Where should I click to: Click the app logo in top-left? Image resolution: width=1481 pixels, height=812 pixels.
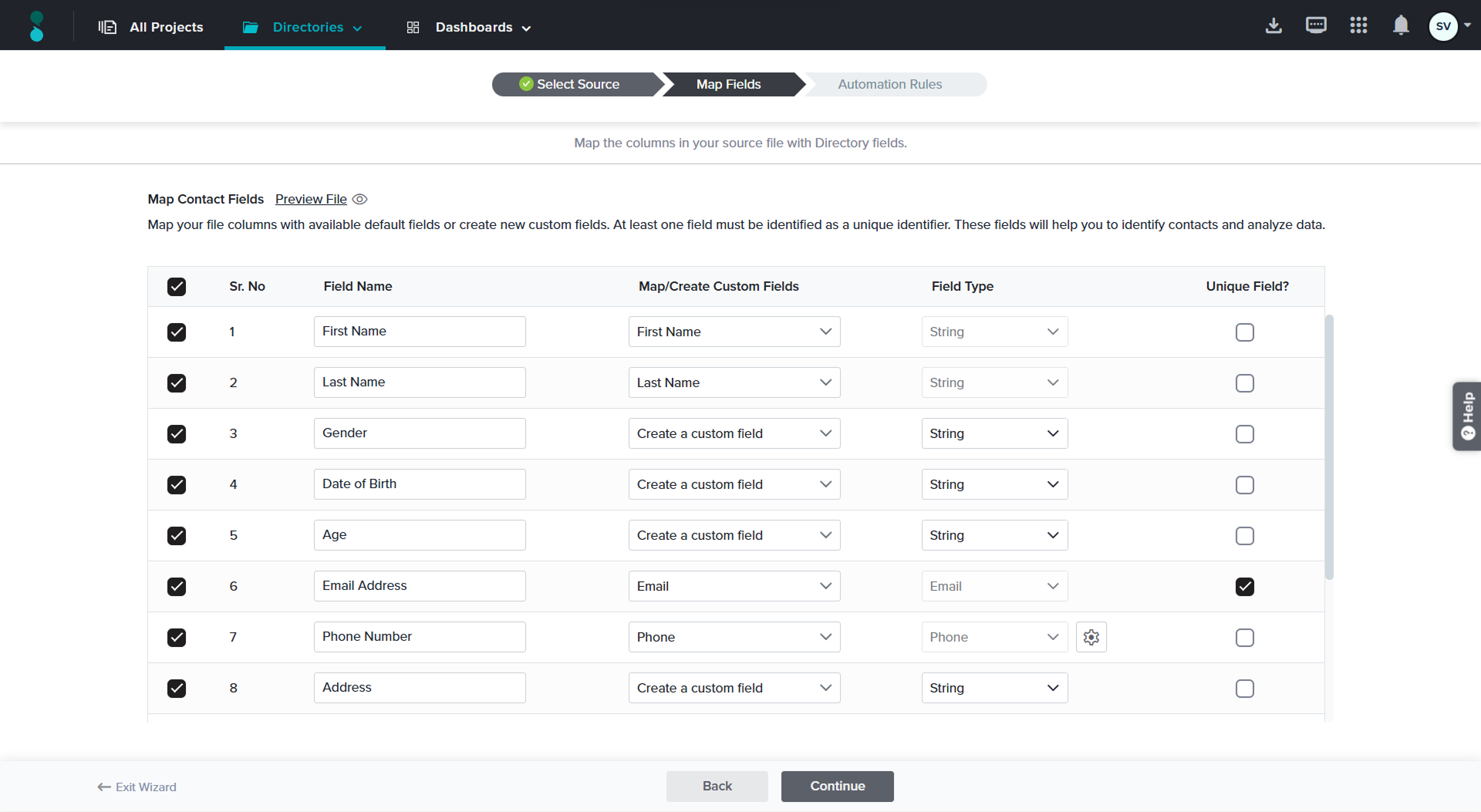[36, 26]
